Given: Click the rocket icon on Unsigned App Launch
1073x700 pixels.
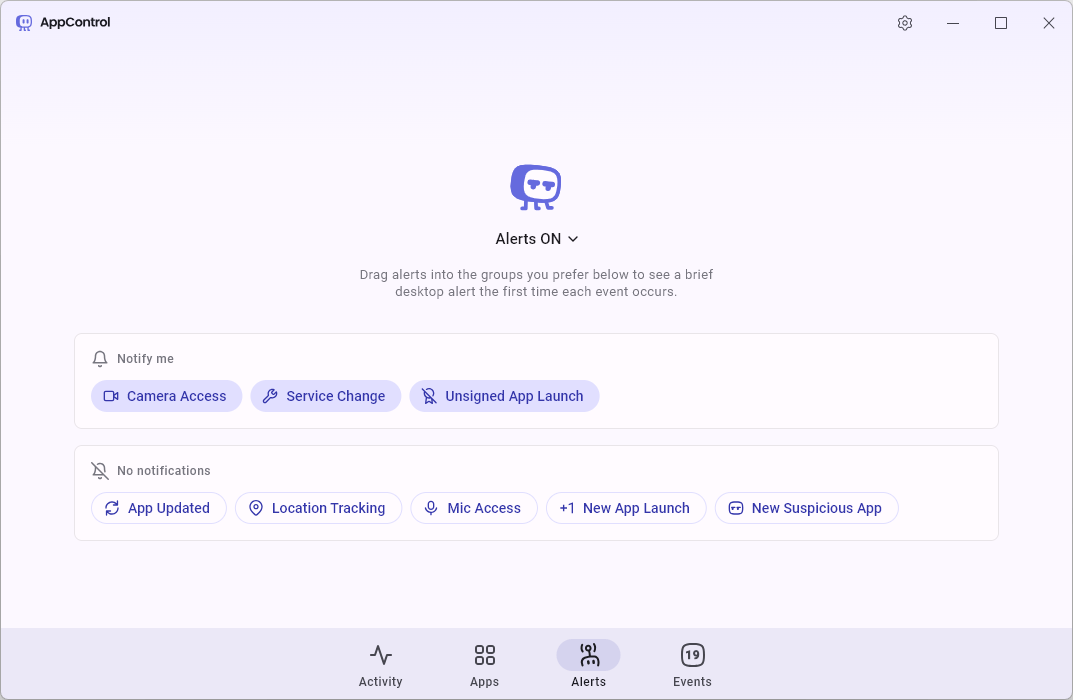Looking at the screenshot, I should (429, 396).
